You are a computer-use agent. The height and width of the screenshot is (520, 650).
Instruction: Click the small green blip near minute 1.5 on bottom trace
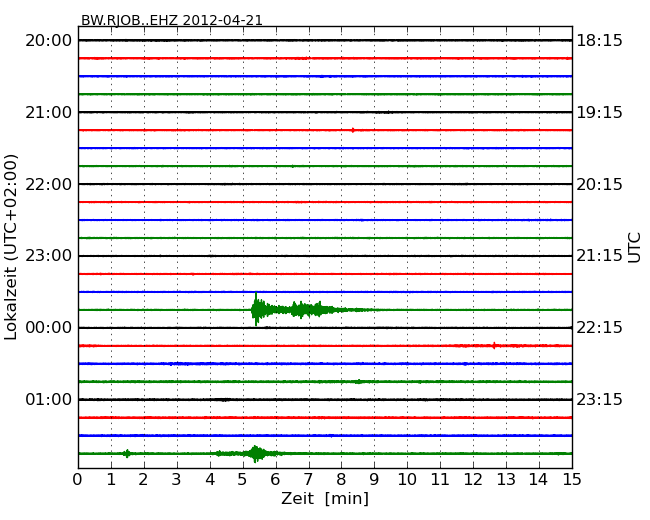pyautogui.click(x=127, y=453)
